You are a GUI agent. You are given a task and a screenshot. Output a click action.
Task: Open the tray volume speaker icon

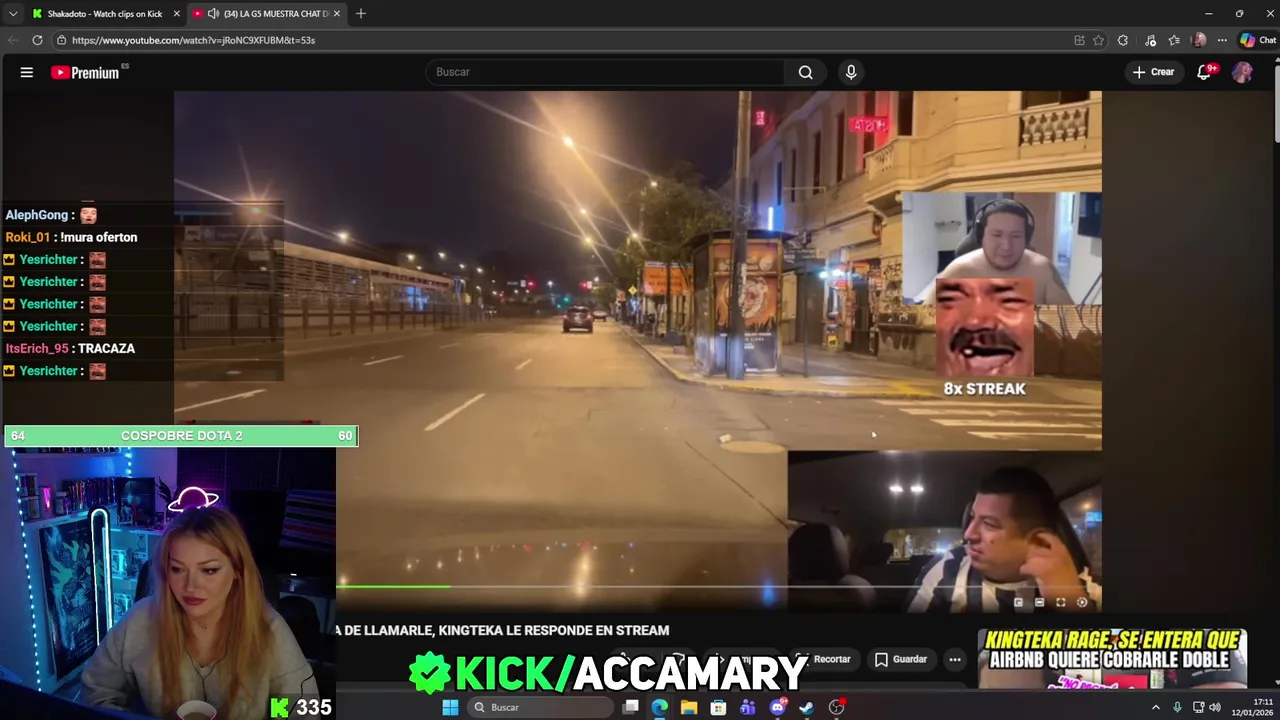pyautogui.click(x=1215, y=707)
